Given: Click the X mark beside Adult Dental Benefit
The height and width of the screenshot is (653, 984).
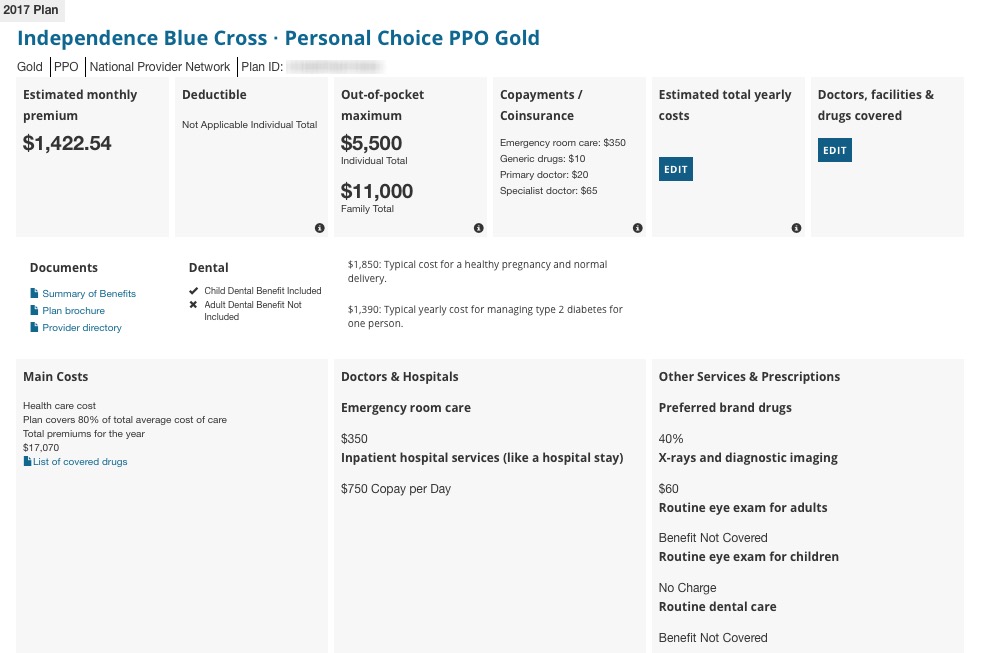Looking at the screenshot, I should pyautogui.click(x=193, y=304).
